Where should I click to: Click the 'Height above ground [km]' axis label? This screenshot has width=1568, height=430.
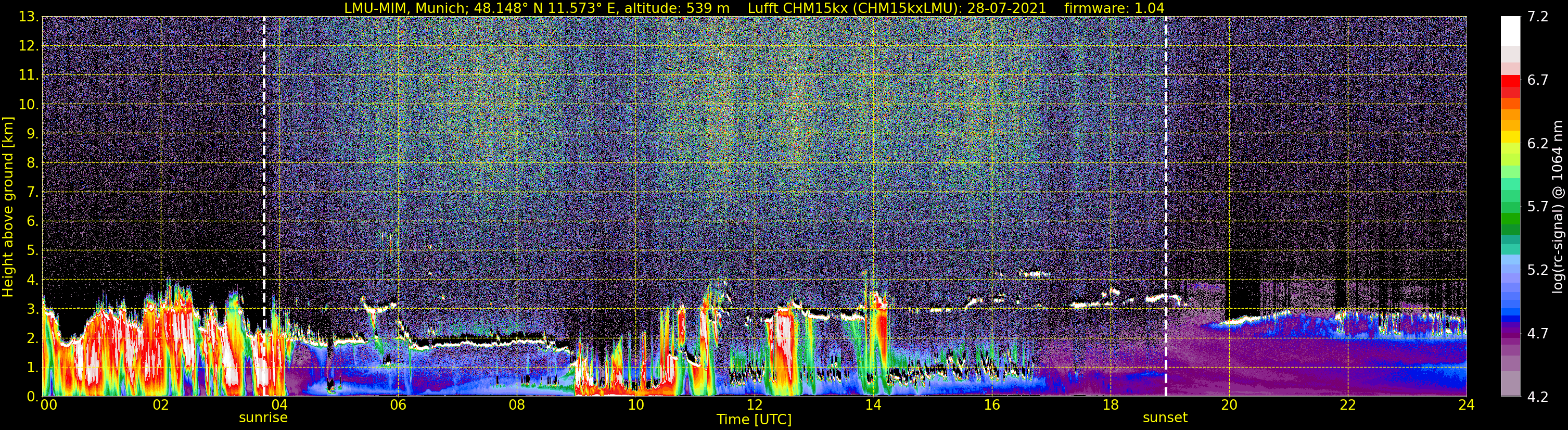pos(8,207)
